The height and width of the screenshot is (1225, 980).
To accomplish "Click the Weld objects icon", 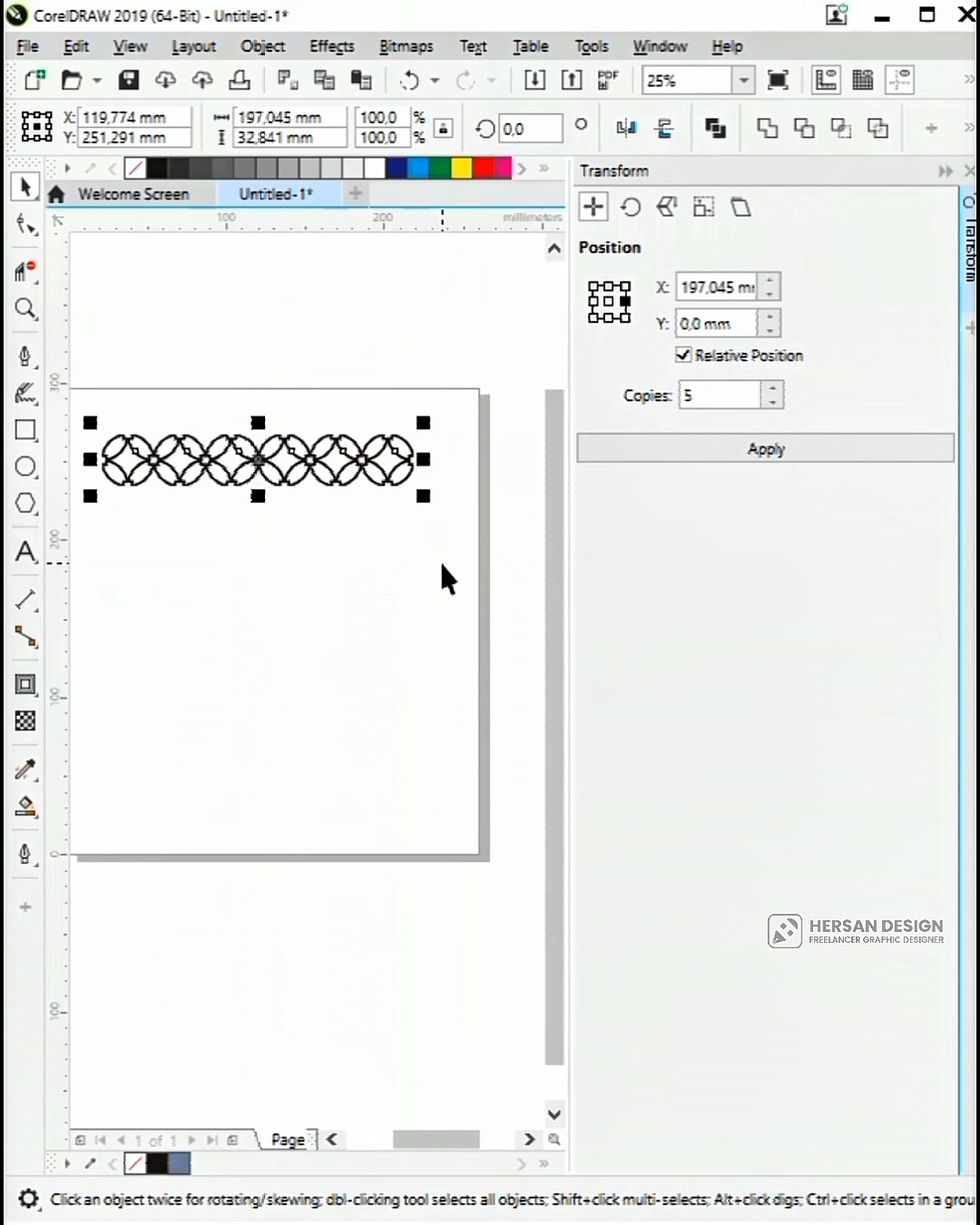I will click(768, 128).
